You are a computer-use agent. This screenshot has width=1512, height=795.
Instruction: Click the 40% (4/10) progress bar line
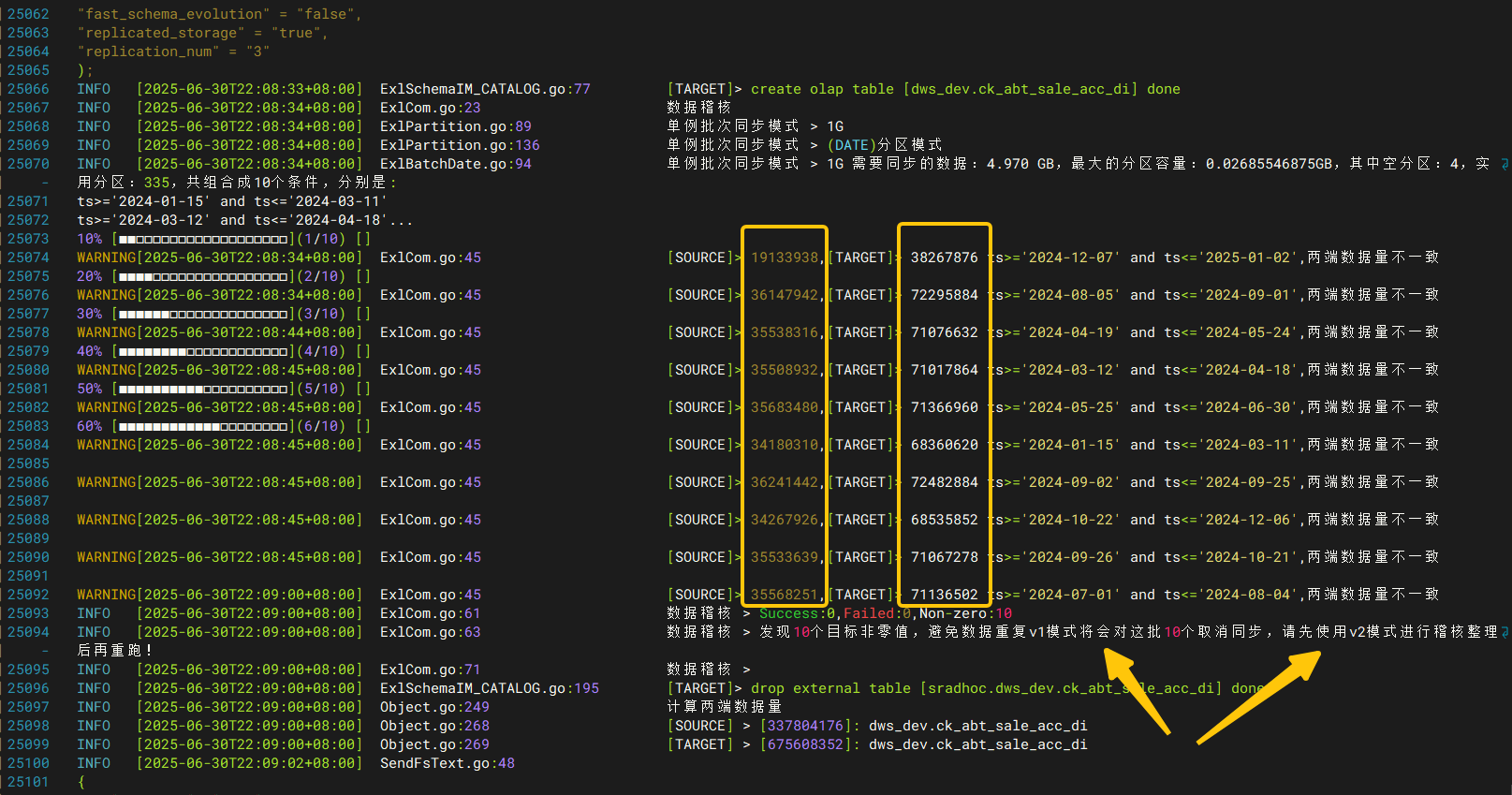tap(224, 351)
